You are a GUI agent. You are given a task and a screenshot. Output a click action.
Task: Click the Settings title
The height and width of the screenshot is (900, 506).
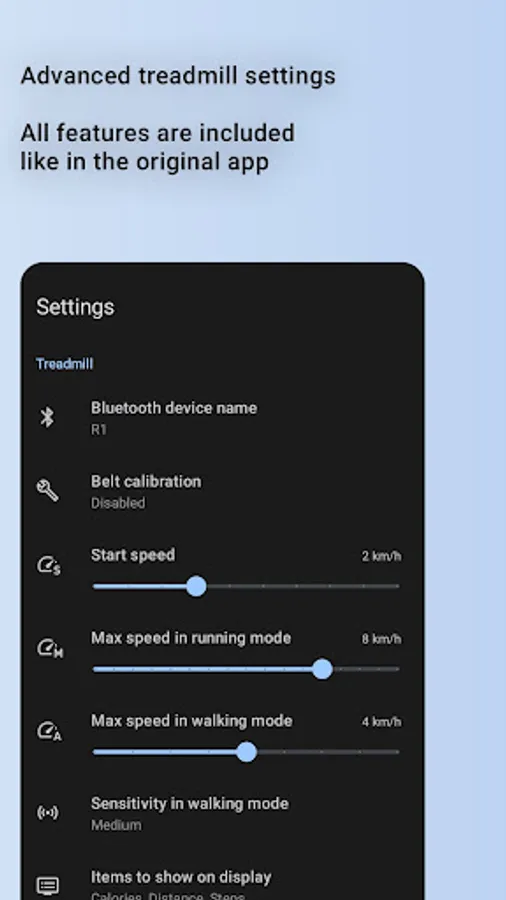point(75,307)
